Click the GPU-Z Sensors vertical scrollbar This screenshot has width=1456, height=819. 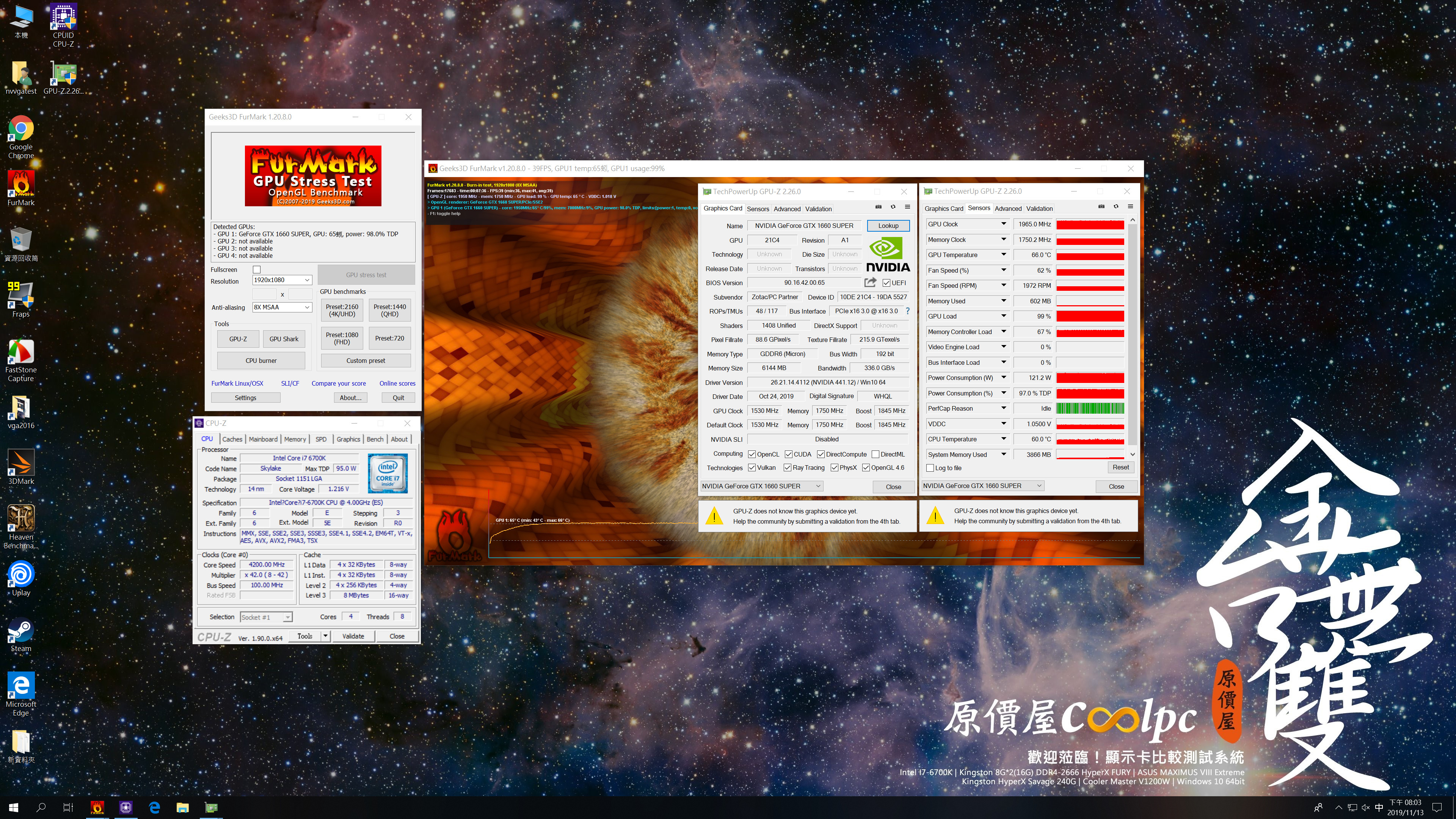click(x=1132, y=336)
